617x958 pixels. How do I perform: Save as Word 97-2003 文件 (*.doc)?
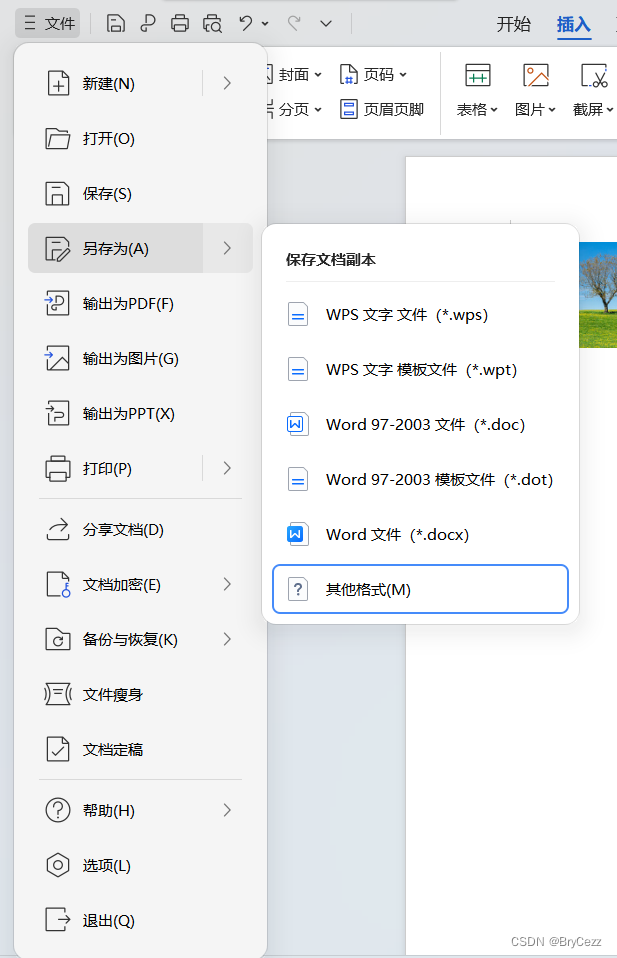pos(420,425)
